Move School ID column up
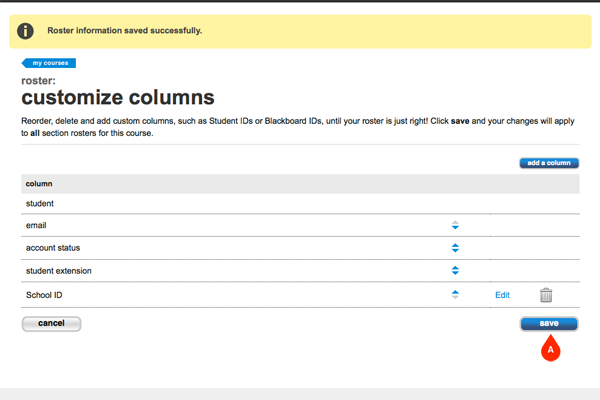The image size is (600, 400). pos(455,291)
